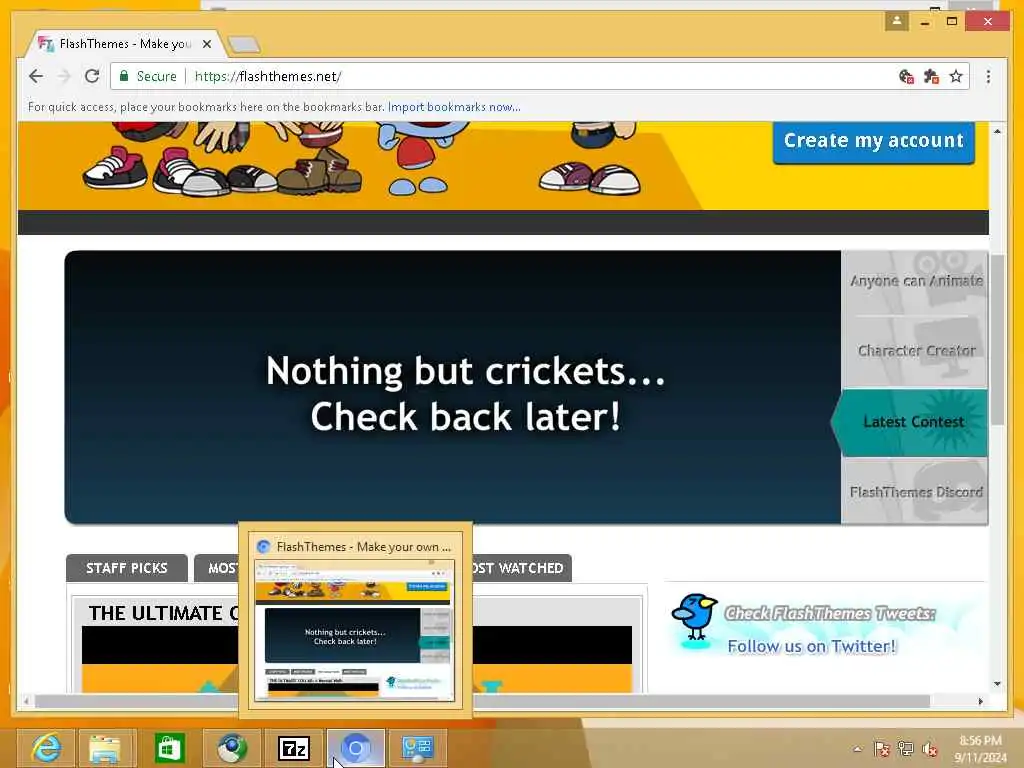Image resolution: width=1024 pixels, height=768 pixels.
Task: Click the Create my account button
Action: [x=874, y=140]
